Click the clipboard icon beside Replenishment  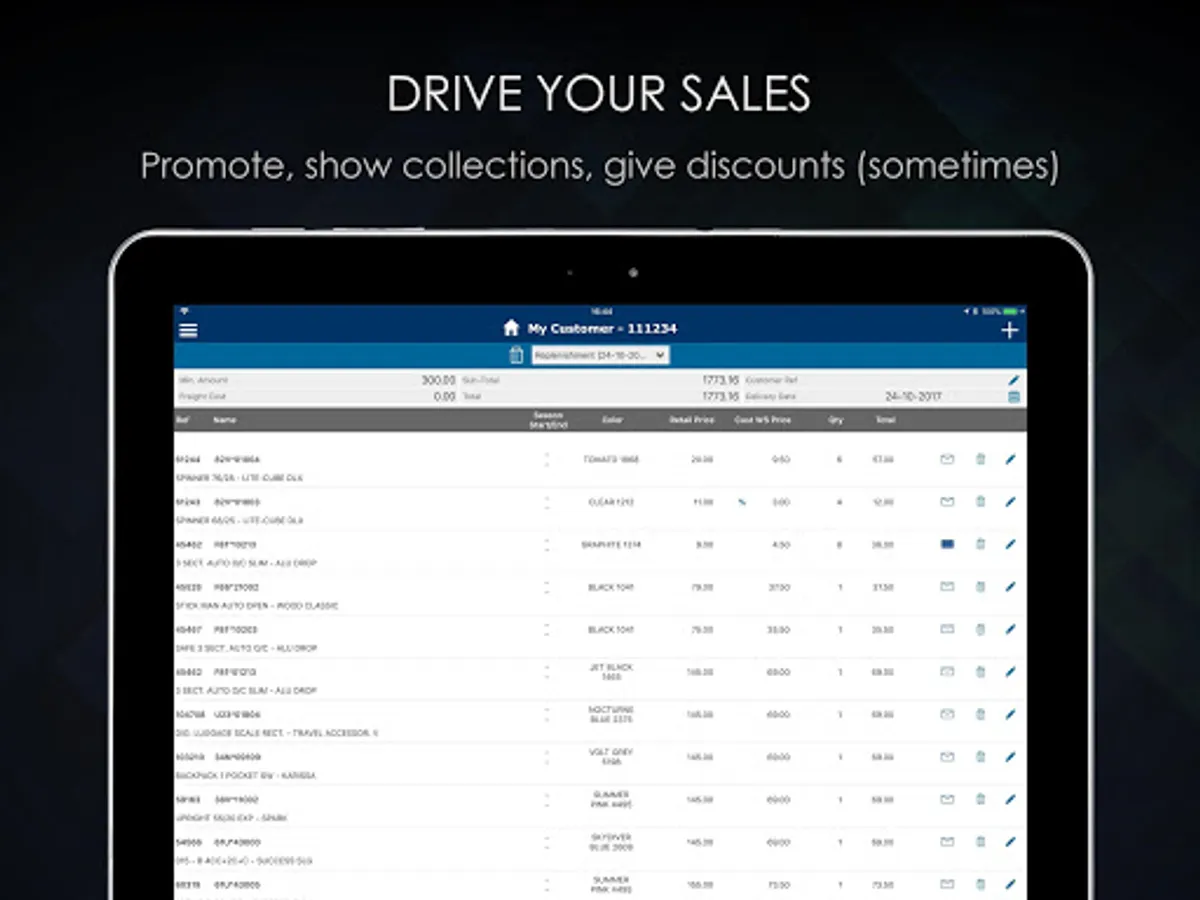click(x=516, y=355)
